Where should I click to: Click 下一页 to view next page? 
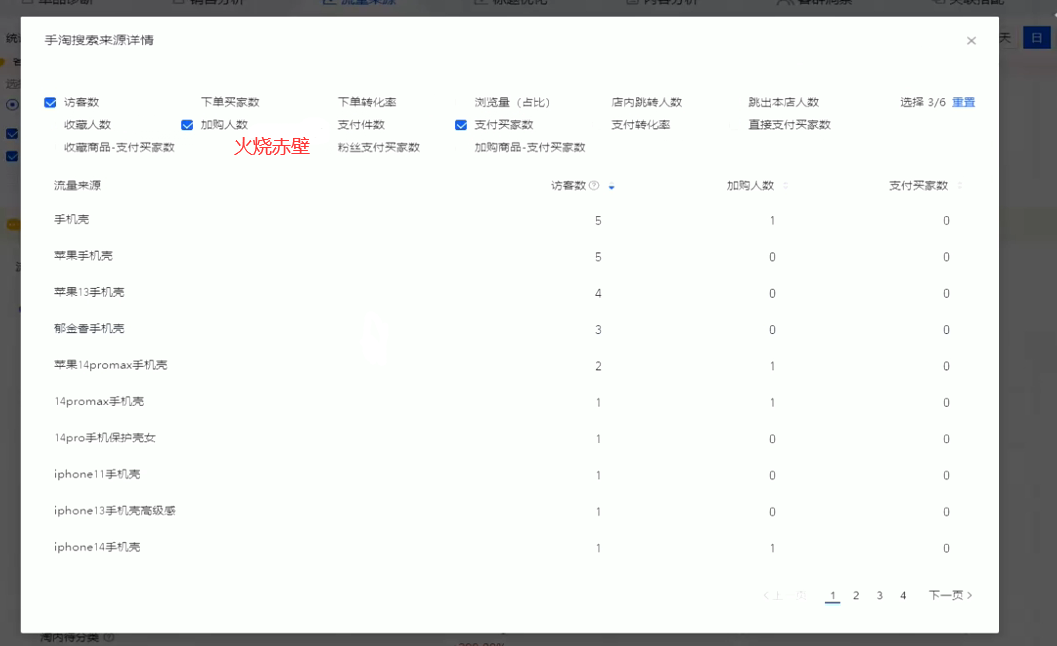pos(950,595)
